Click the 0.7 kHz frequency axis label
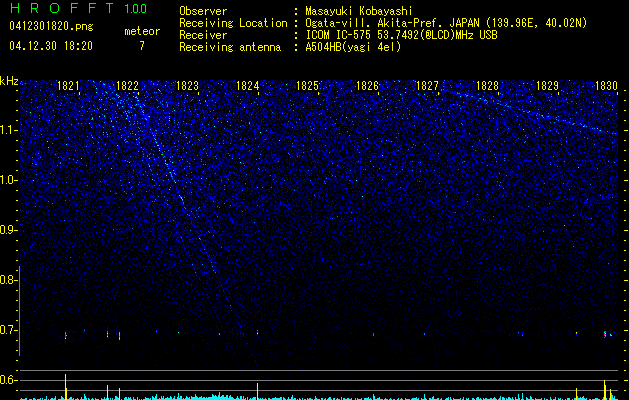Viewport: 629px width, 400px height. tap(8, 330)
